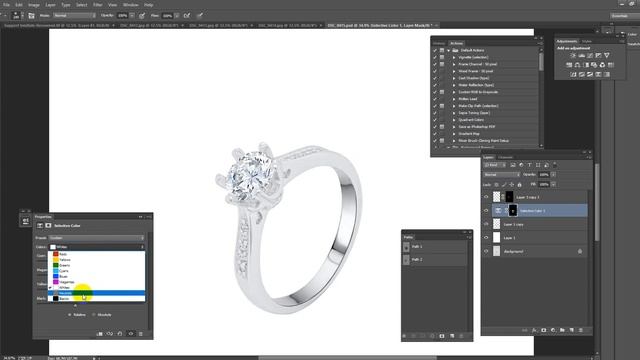Viewport: 640px width, 360px height.
Task: Hide the Layer 1 copy 3 layer
Action: (x=486, y=197)
